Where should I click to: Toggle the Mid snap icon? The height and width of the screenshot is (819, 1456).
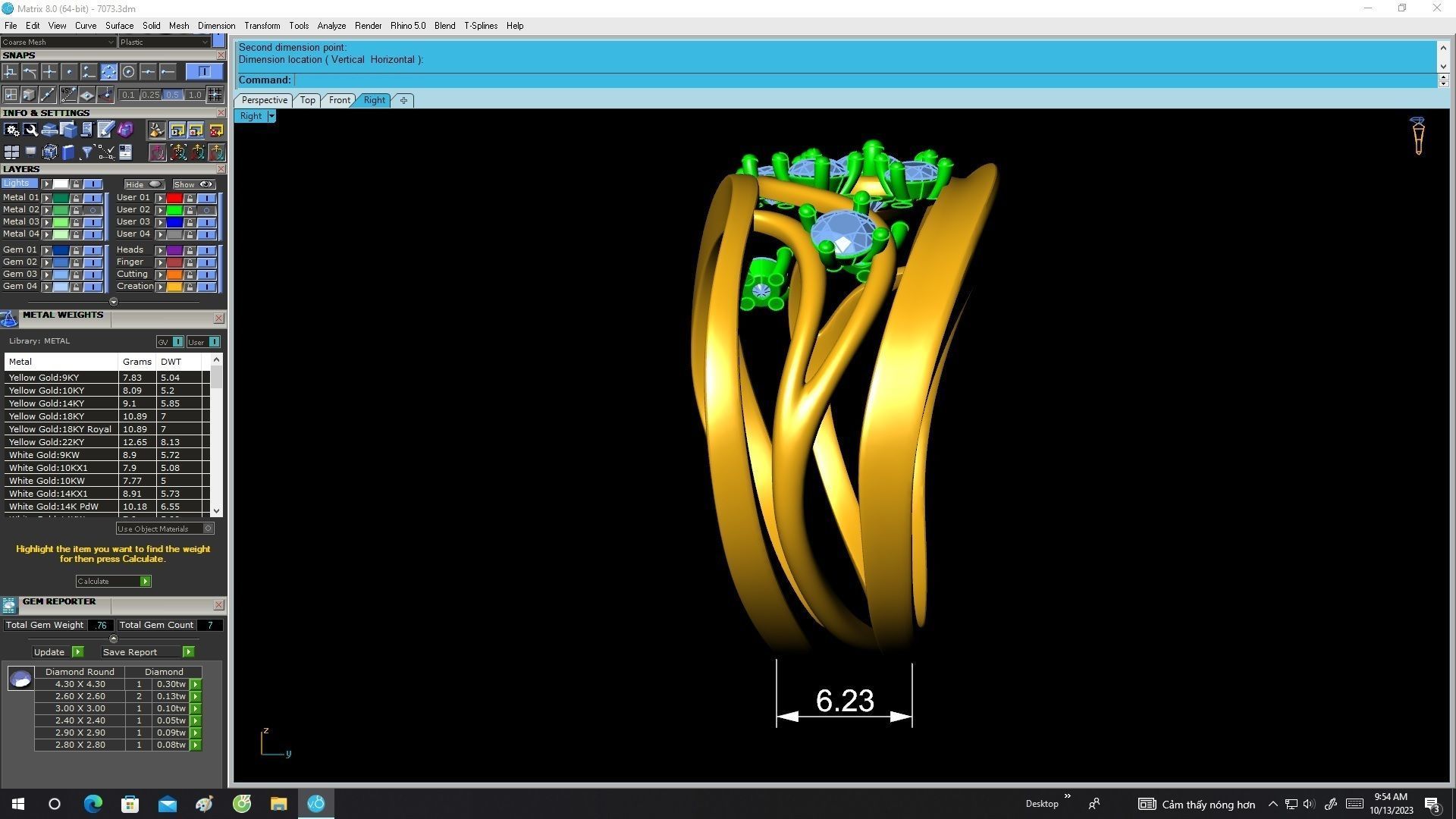148,71
